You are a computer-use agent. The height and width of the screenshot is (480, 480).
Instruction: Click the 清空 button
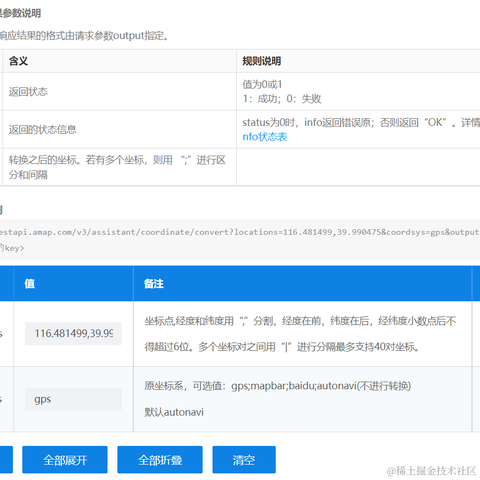(x=244, y=460)
